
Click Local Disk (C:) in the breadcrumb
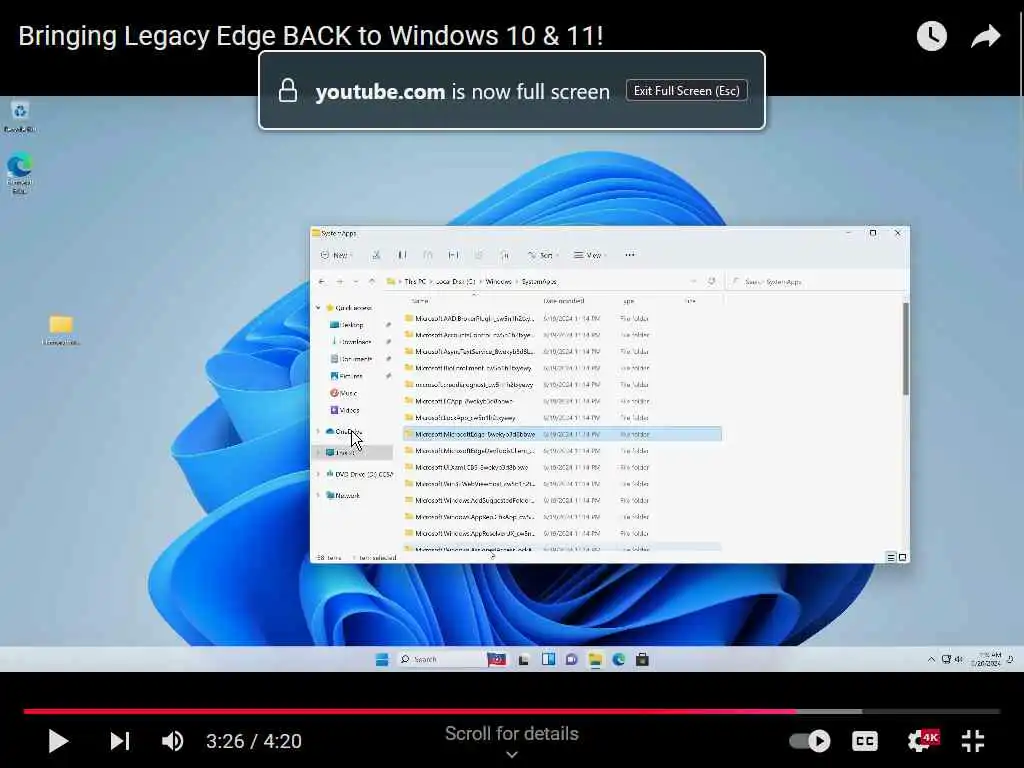point(455,281)
